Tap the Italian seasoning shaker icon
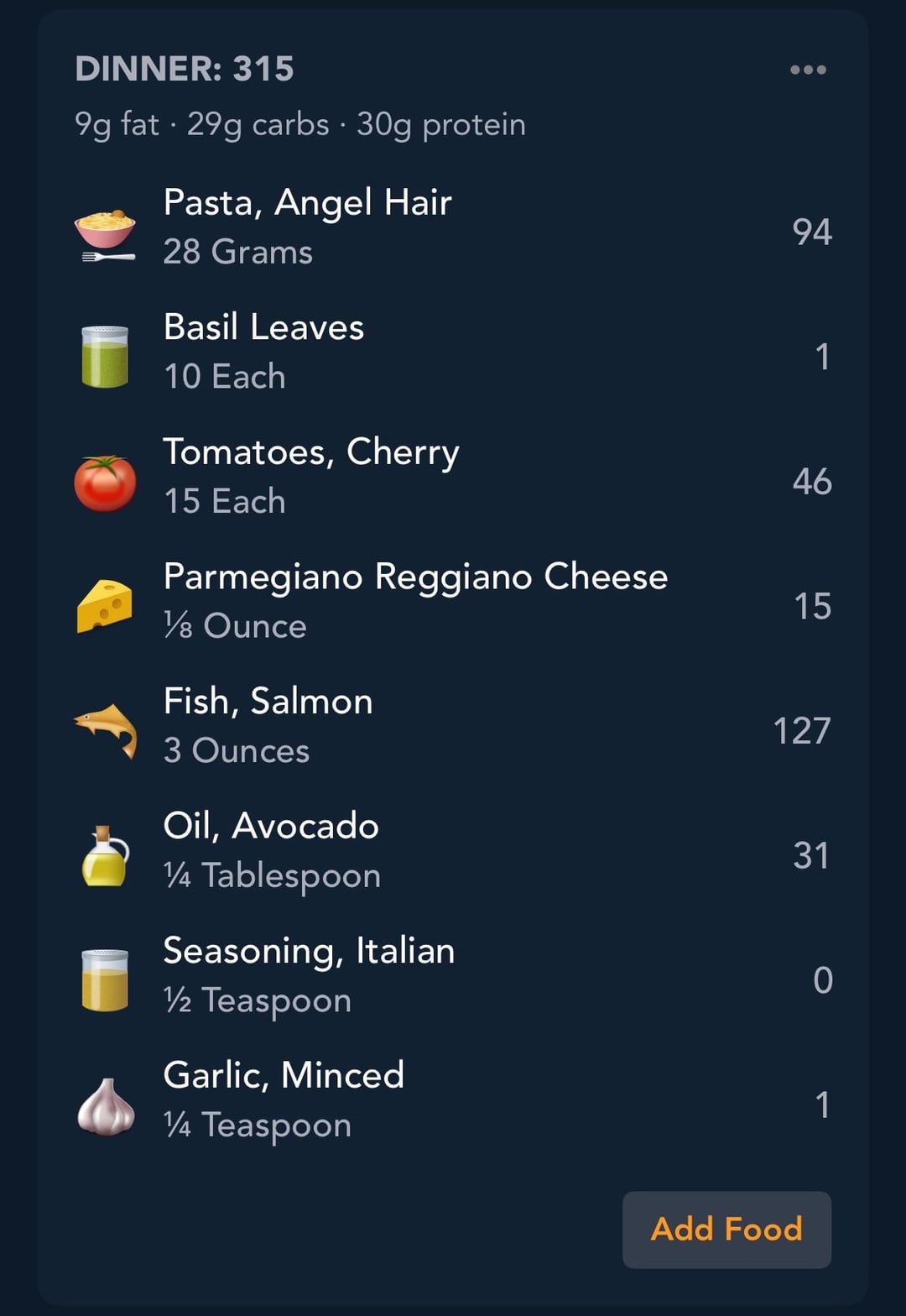This screenshot has height=1316, width=906. (x=105, y=979)
